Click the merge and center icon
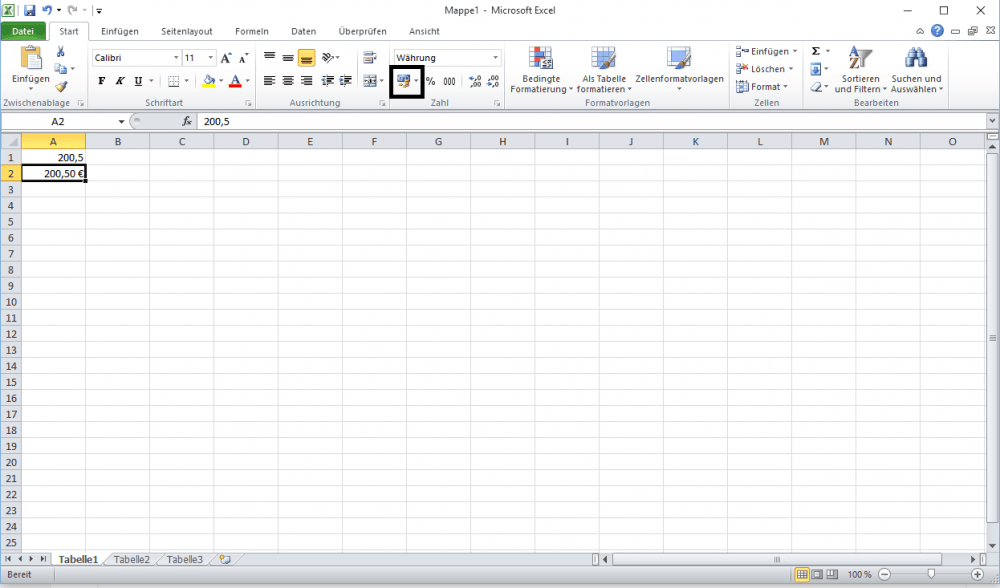Viewport: 1000px width, 588px height. pos(370,81)
